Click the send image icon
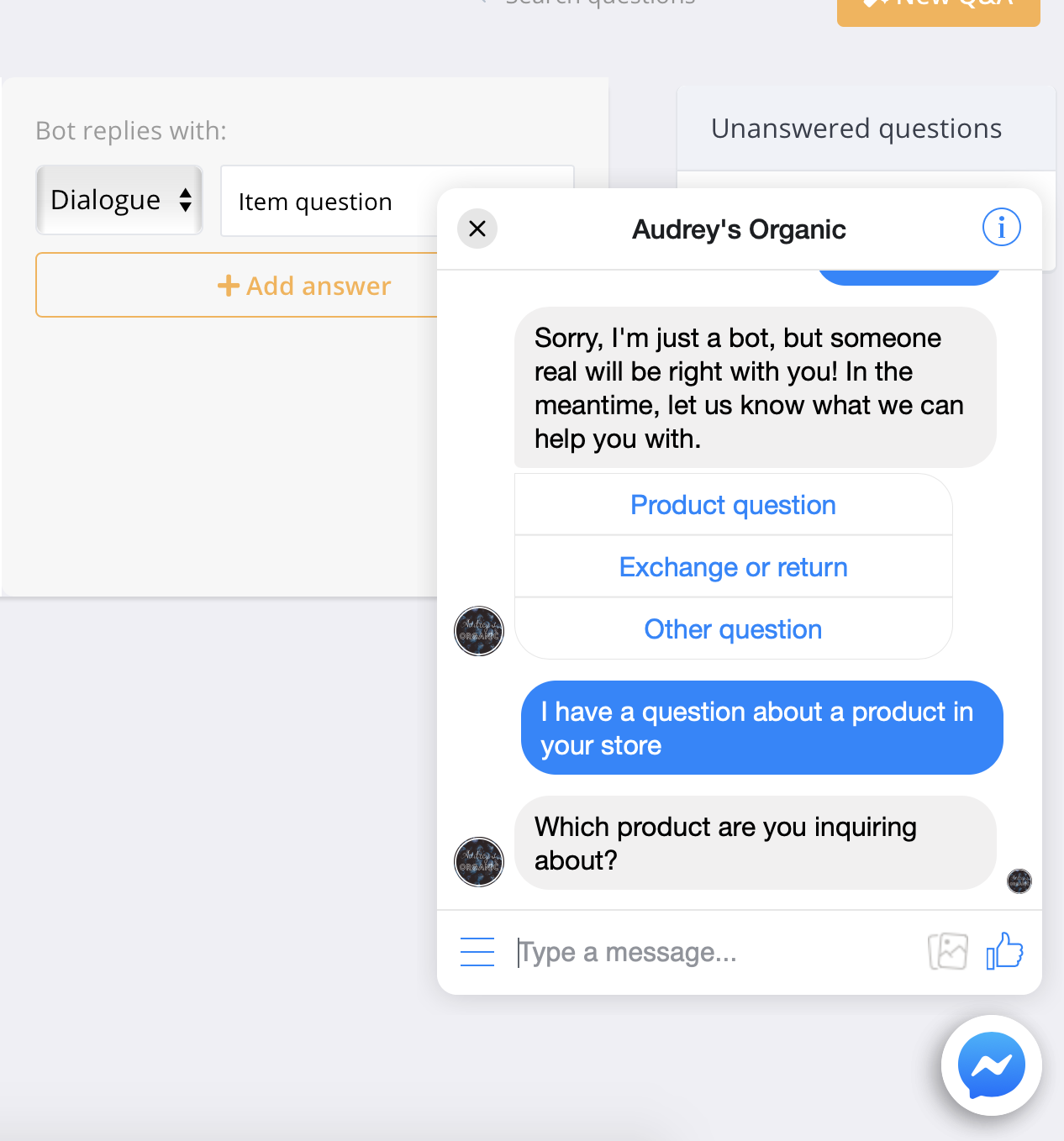The image size is (1064, 1141). 948,952
